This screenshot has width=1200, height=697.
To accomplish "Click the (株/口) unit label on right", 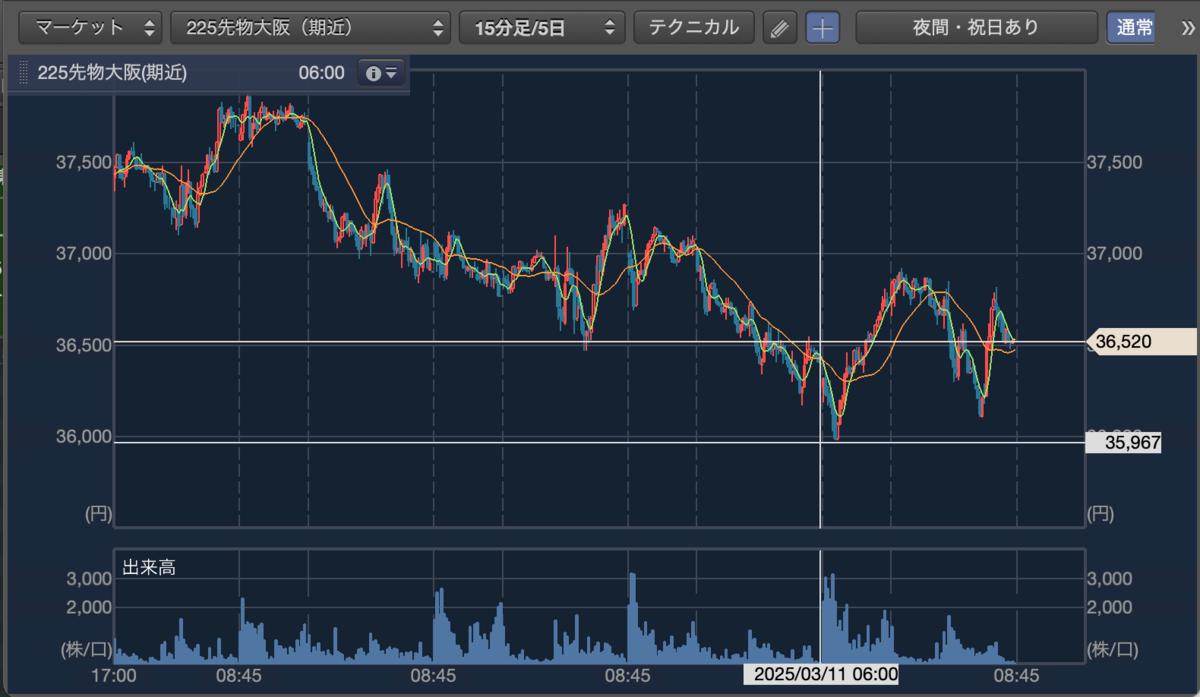I will tap(1113, 650).
